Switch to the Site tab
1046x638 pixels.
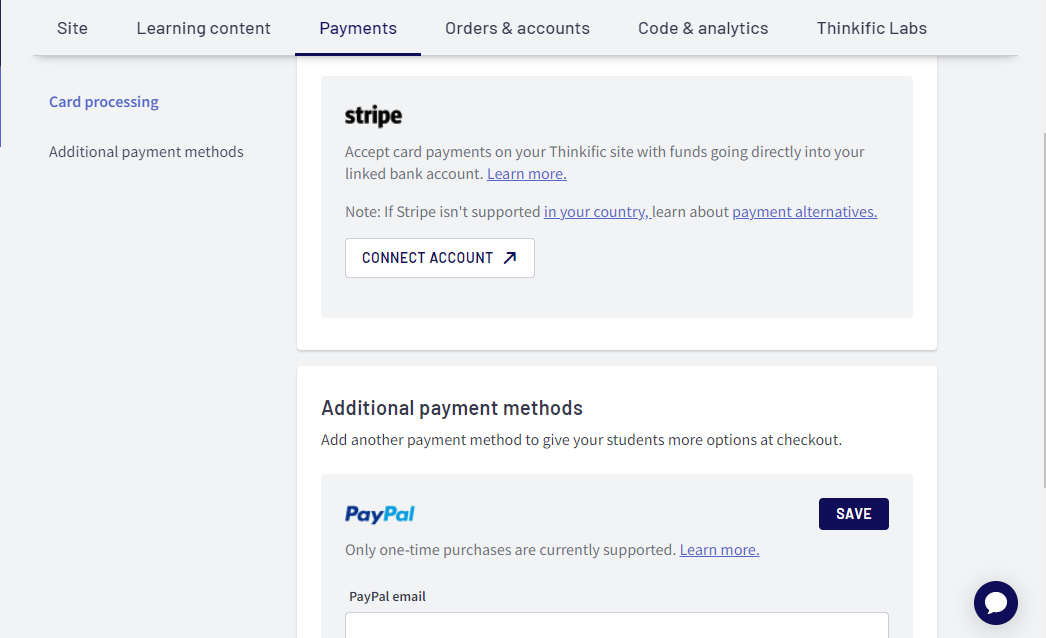(x=72, y=28)
